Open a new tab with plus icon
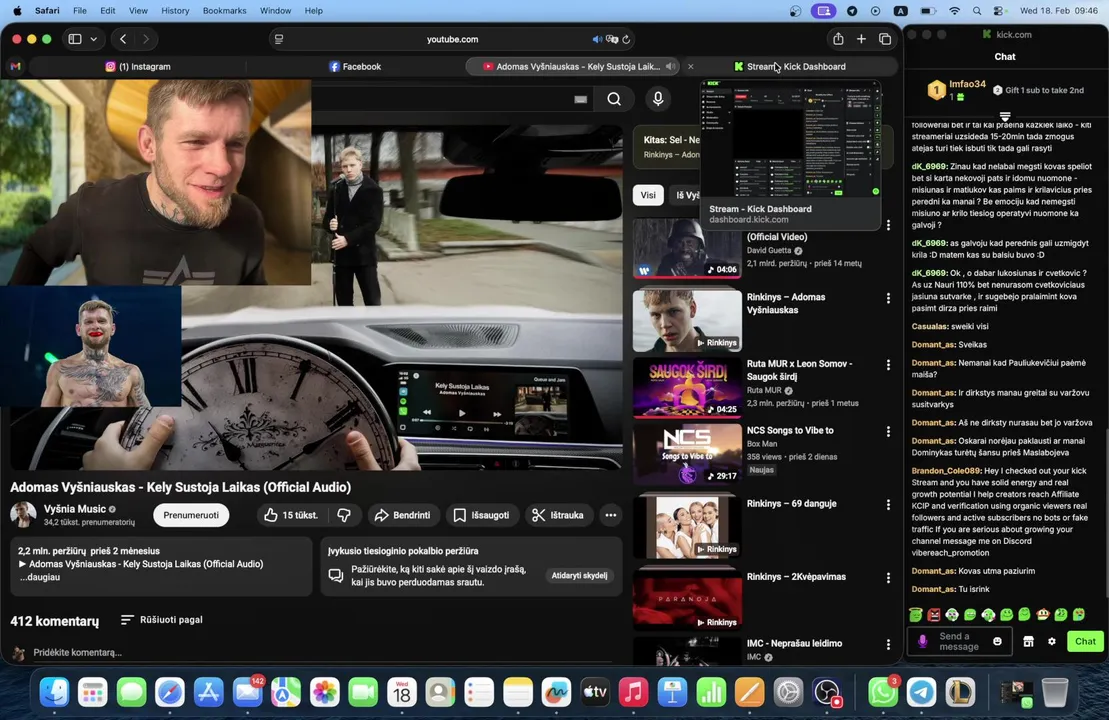 (x=861, y=39)
